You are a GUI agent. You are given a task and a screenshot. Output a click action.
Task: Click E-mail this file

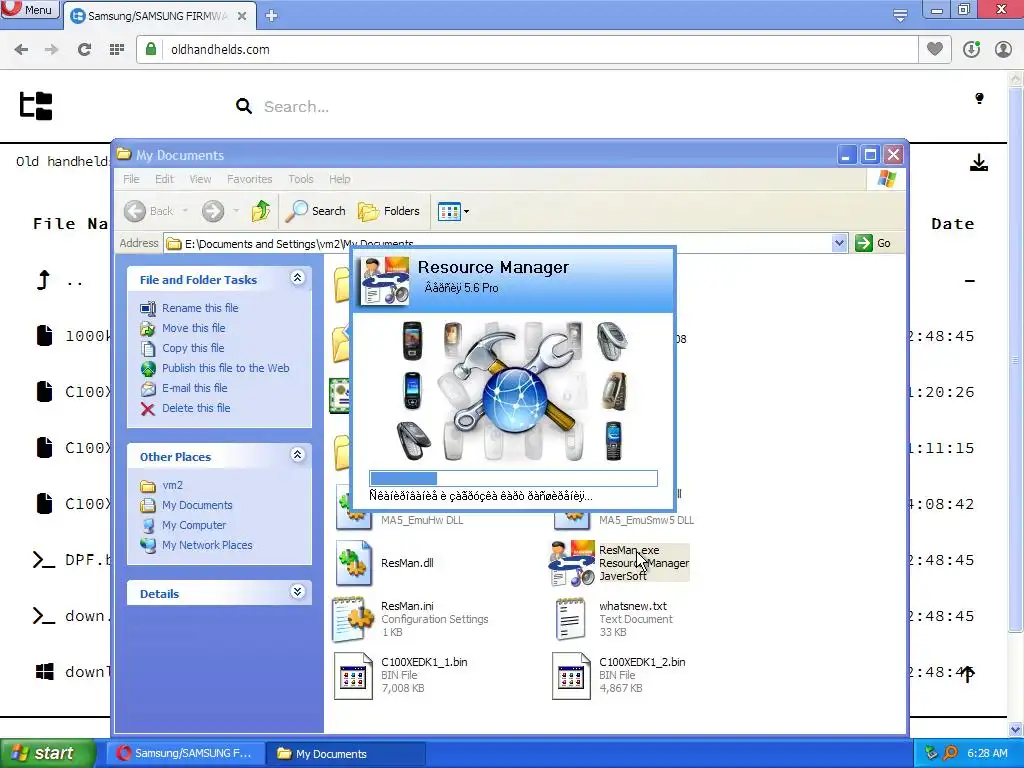click(x=195, y=388)
